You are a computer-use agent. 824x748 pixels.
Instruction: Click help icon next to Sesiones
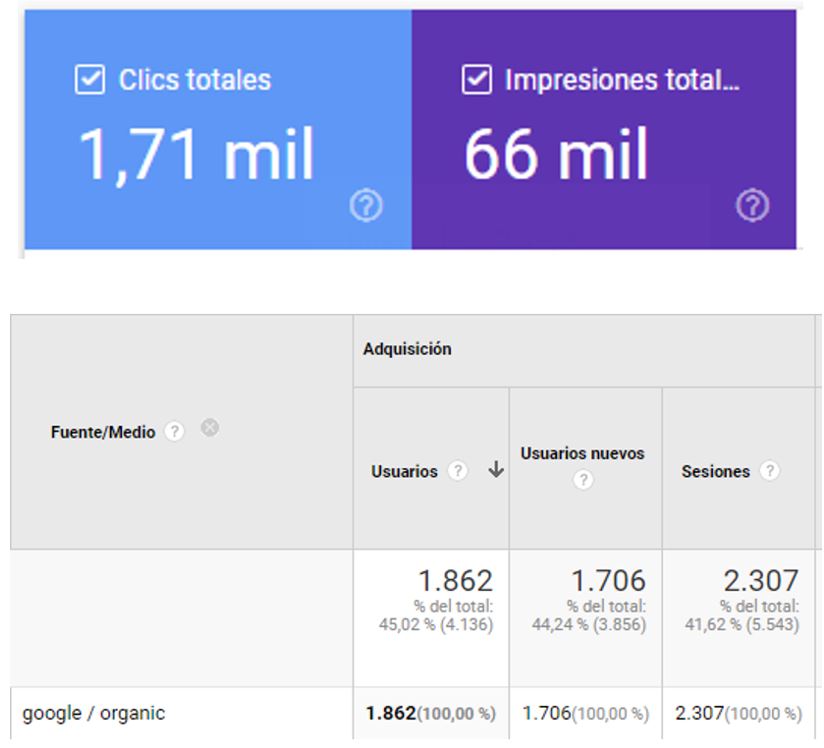pyautogui.click(x=768, y=471)
